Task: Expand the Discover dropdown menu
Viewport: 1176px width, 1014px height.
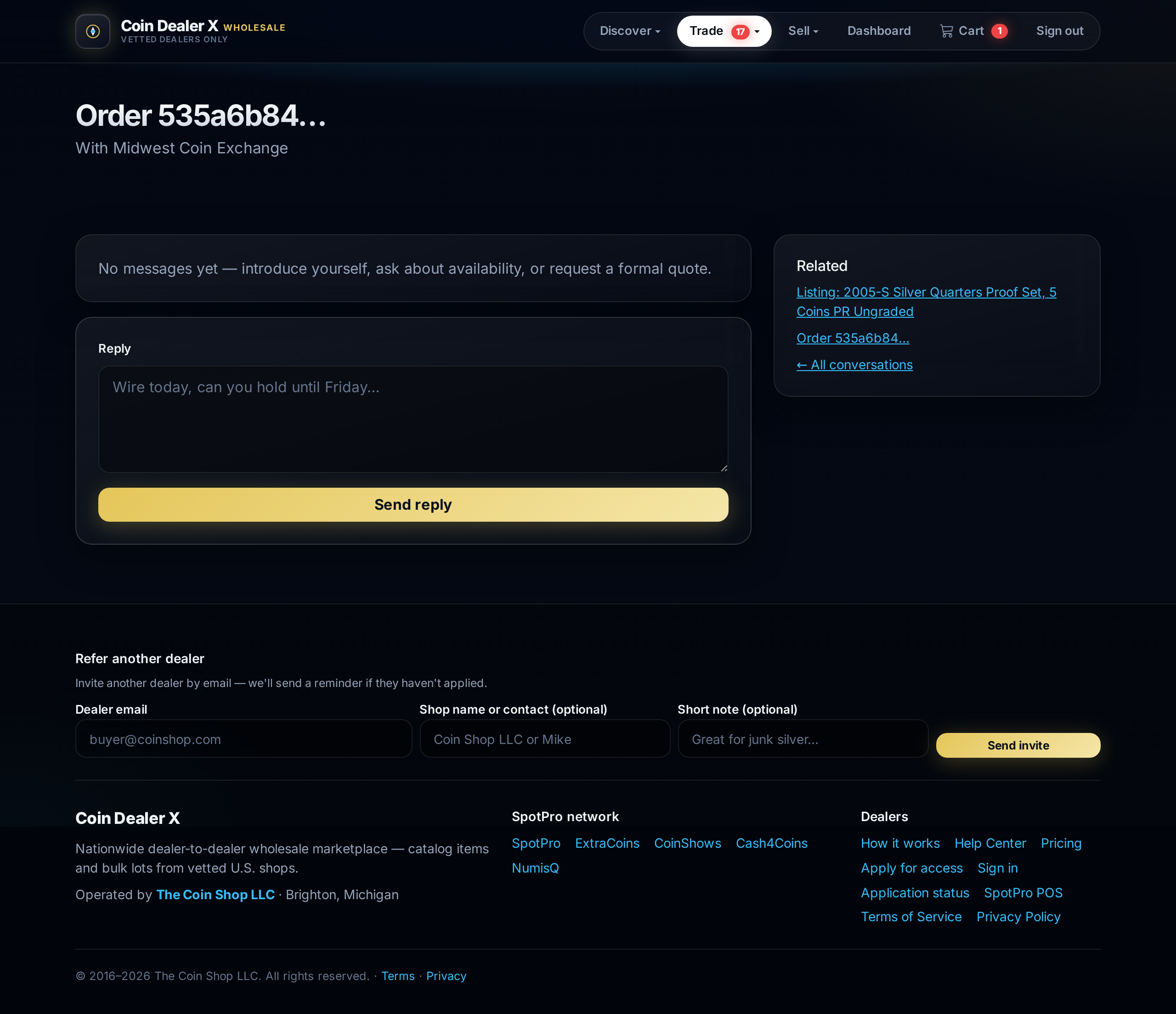Action: tap(630, 31)
